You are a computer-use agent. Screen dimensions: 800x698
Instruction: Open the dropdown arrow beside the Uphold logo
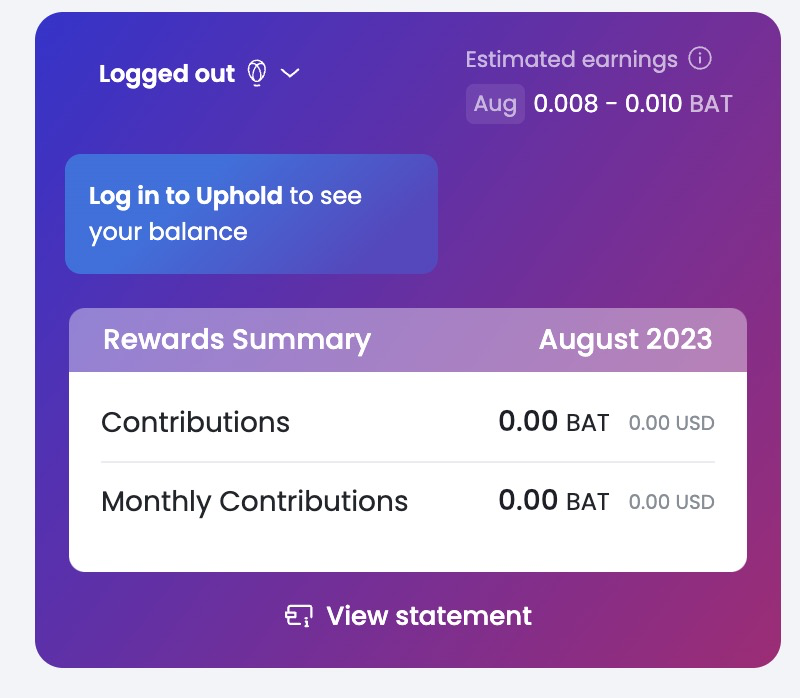tap(290, 73)
